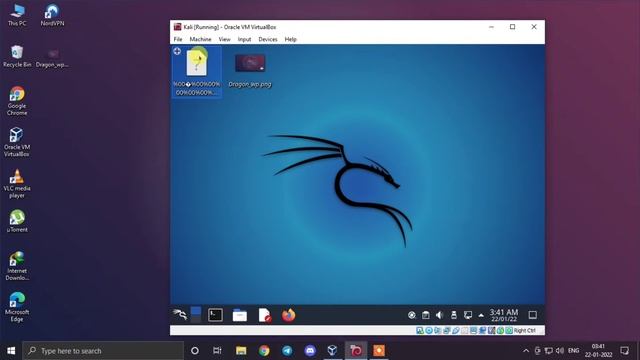
Task: Open Chrome from the Windows taskbar
Action: pos(264,351)
